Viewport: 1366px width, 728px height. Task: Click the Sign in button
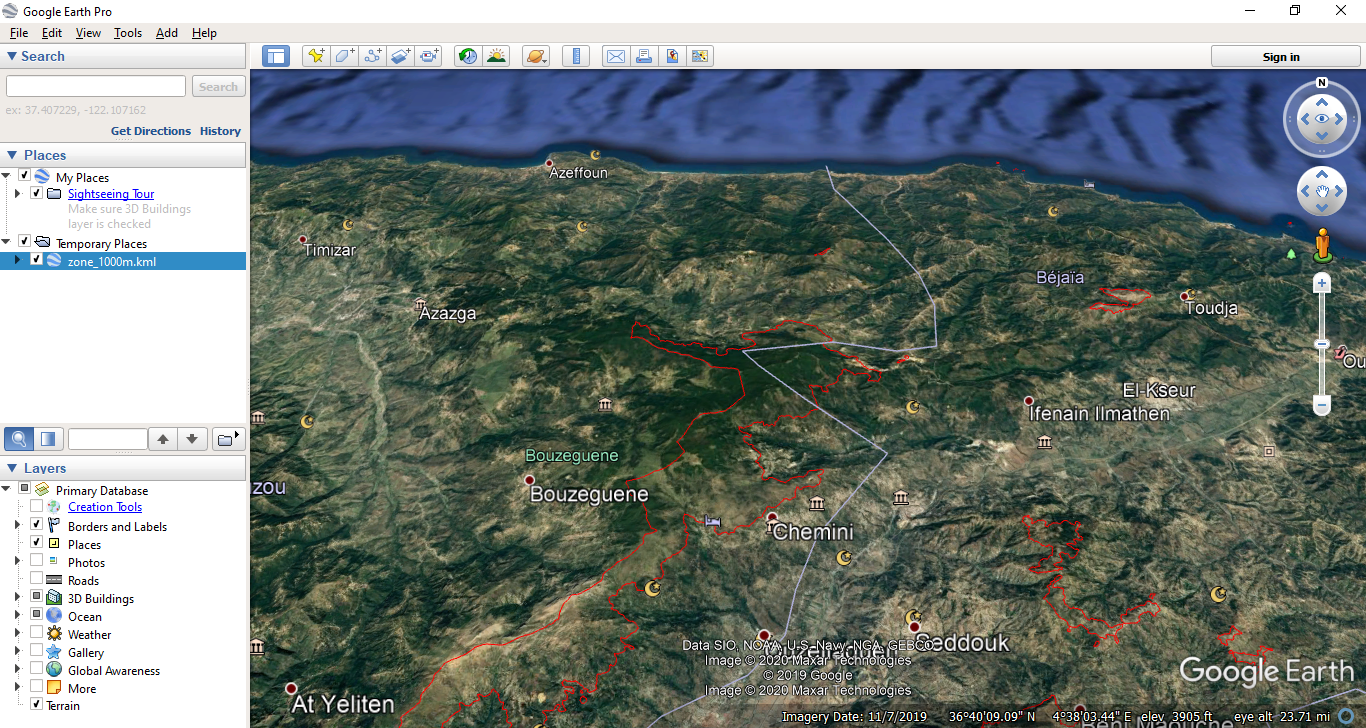(x=1280, y=57)
